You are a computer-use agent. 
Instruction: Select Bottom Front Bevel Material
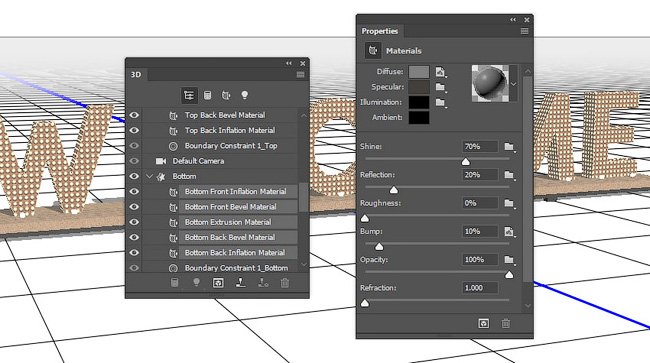[x=230, y=207]
